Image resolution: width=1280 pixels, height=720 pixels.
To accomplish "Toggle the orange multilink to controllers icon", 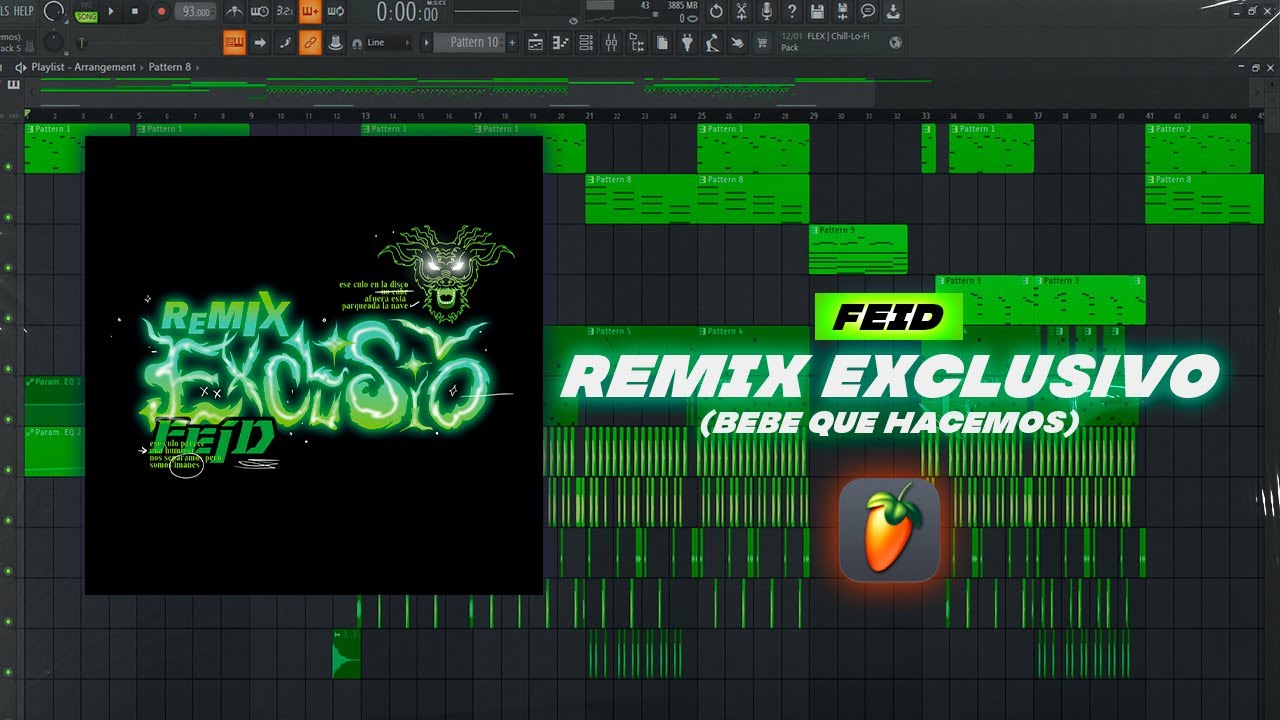I will point(310,43).
